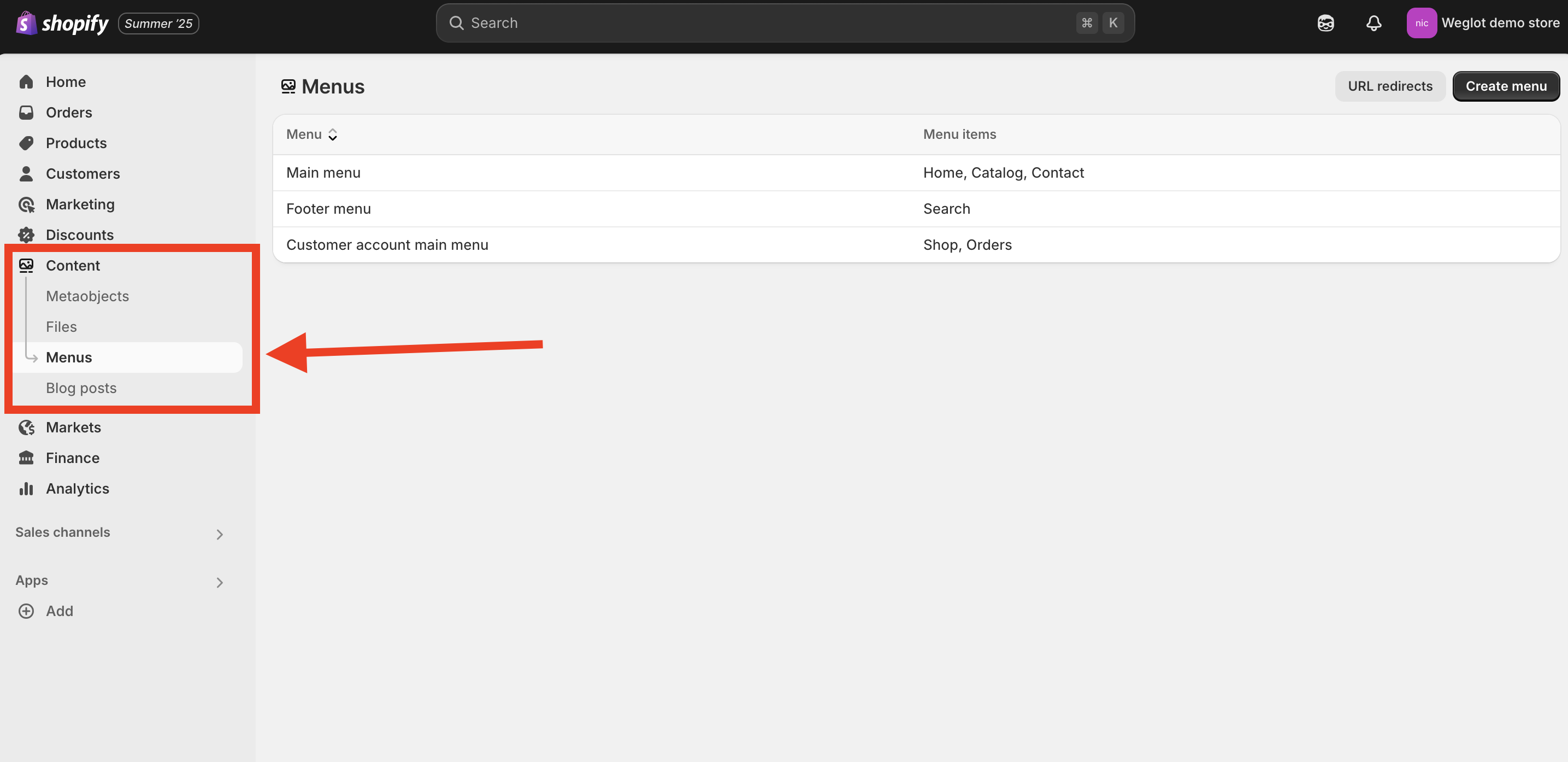Click the Menu items column header
This screenshot has height=762, width=1568.
(959, 134)
